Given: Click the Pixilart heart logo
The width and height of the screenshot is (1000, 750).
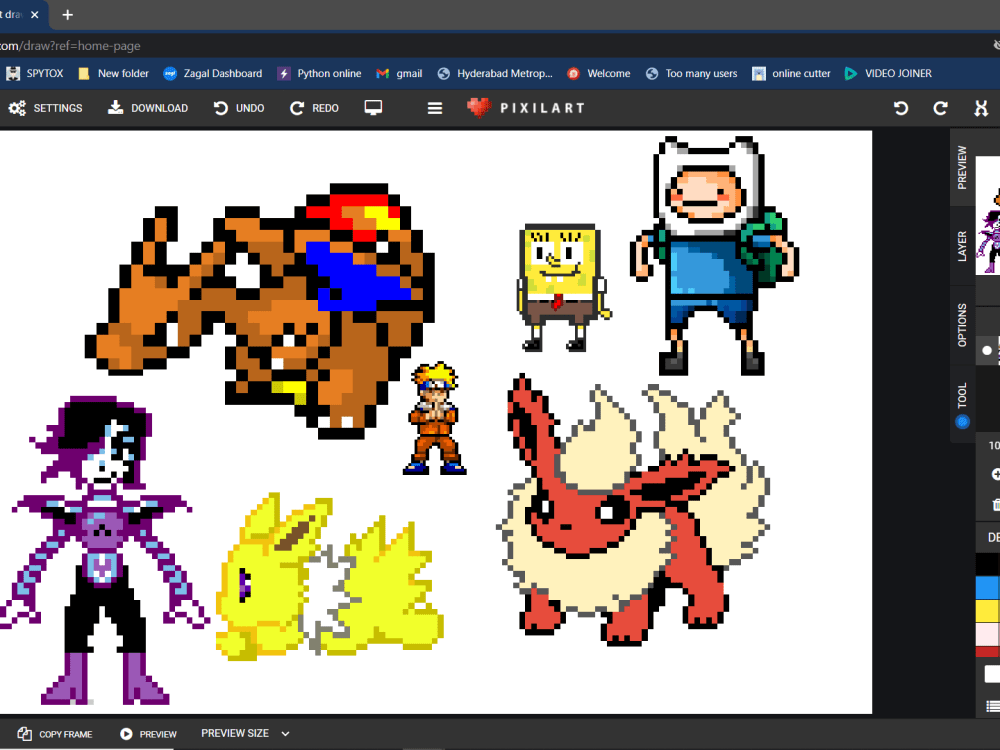Looking at the screenshot, I should coord(479,108).
